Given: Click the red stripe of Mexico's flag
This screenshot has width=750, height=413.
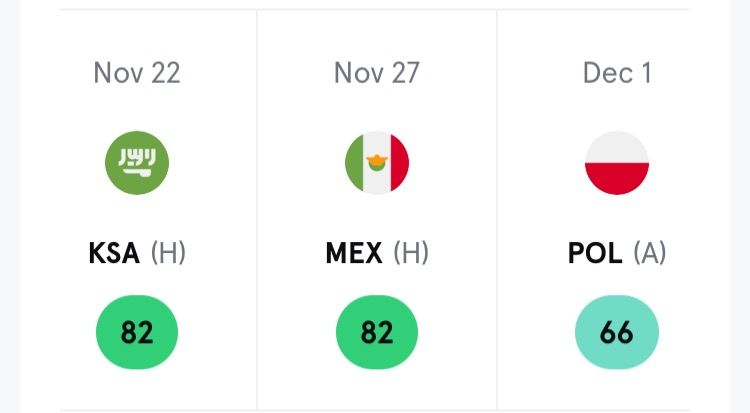Looking at the screenshot, I should [400, 162].
